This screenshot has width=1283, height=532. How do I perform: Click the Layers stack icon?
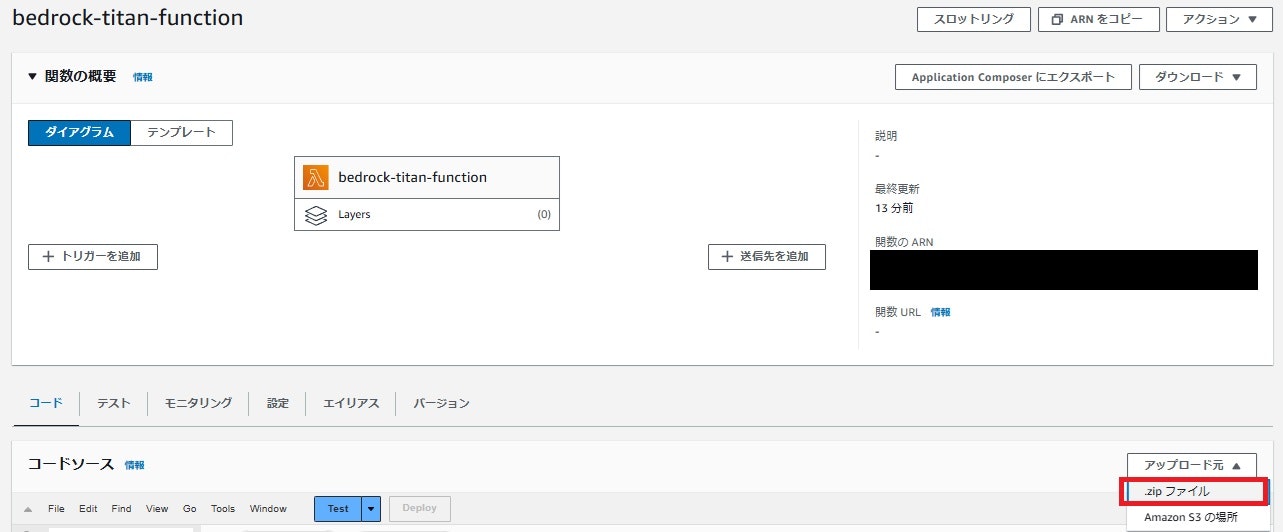pyautogui.click(x=316, y=214)
